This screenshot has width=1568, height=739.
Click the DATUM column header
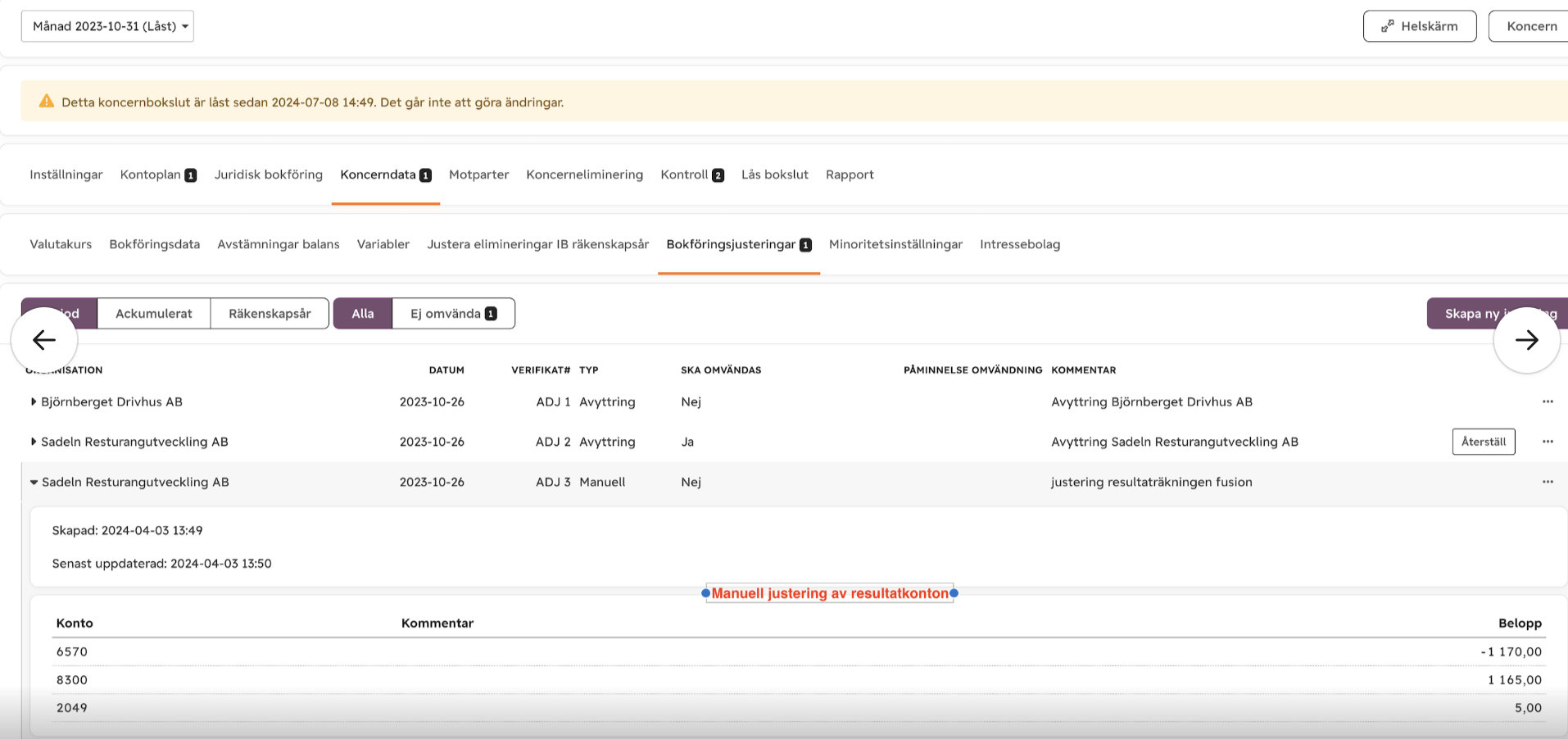(446, 370)
